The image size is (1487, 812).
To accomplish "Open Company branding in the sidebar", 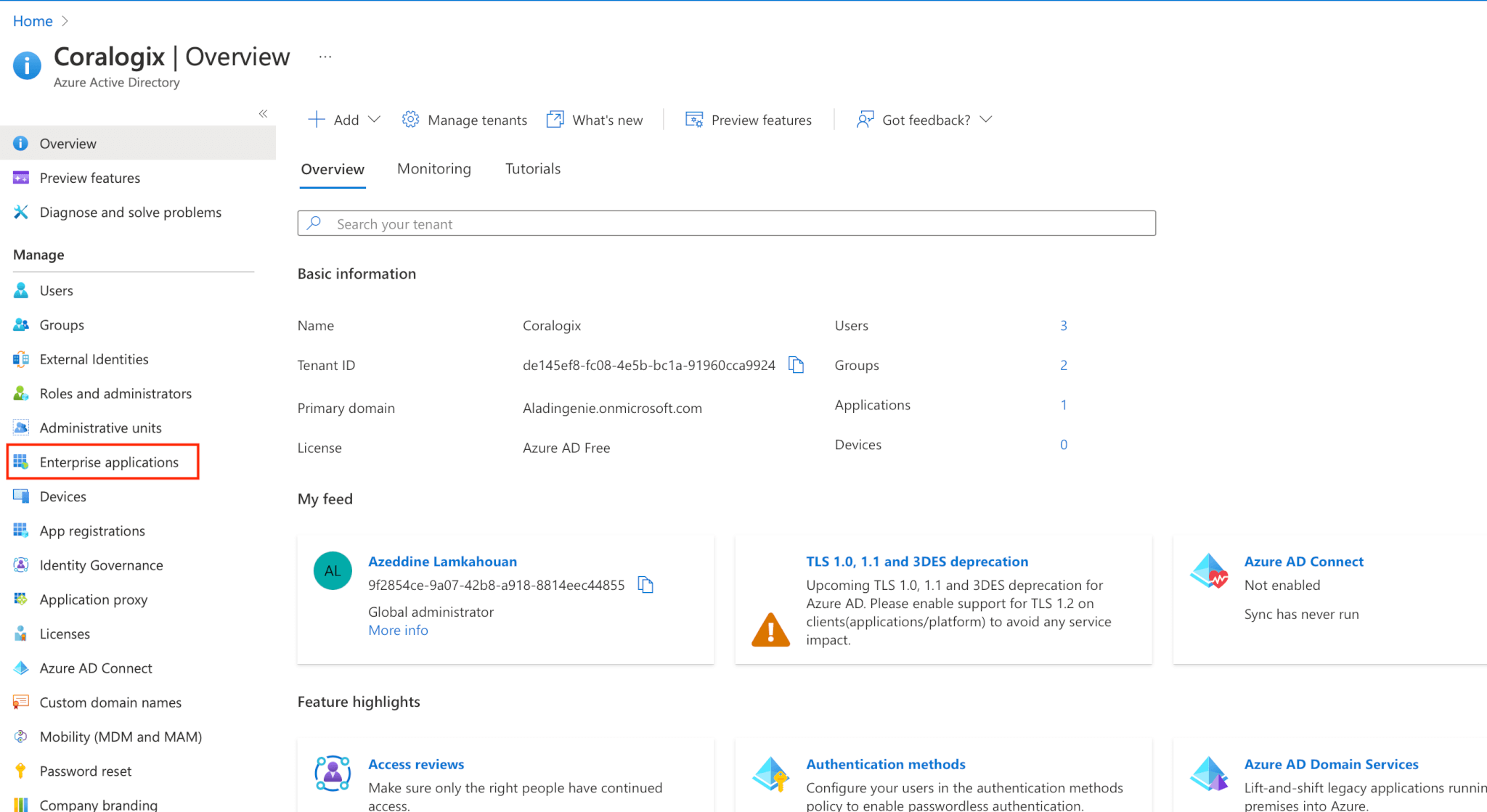I will (x=99, y=804).
